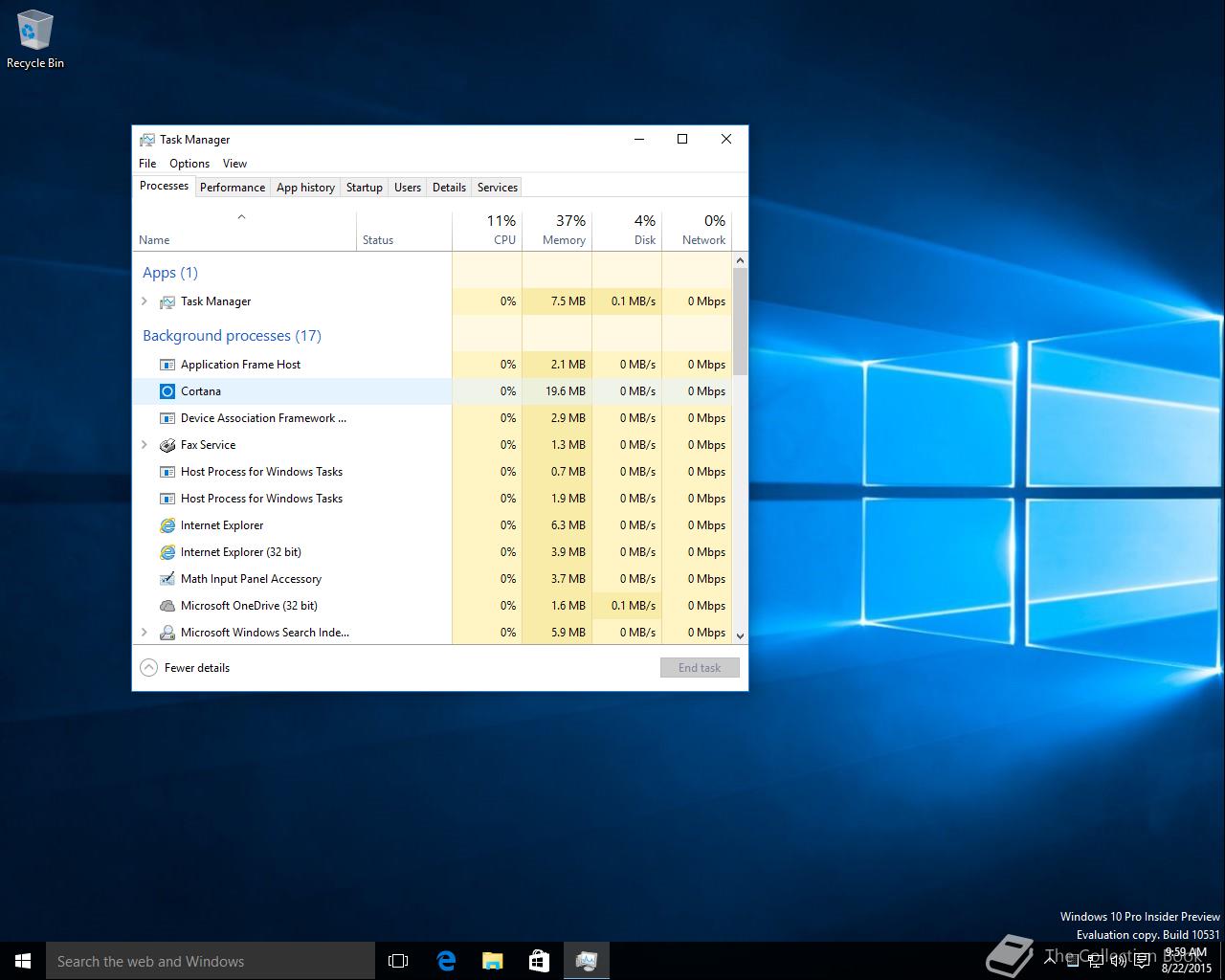
Task: Expand the Microsoft Windows Search Indexer row
Action: coord(145,633)
